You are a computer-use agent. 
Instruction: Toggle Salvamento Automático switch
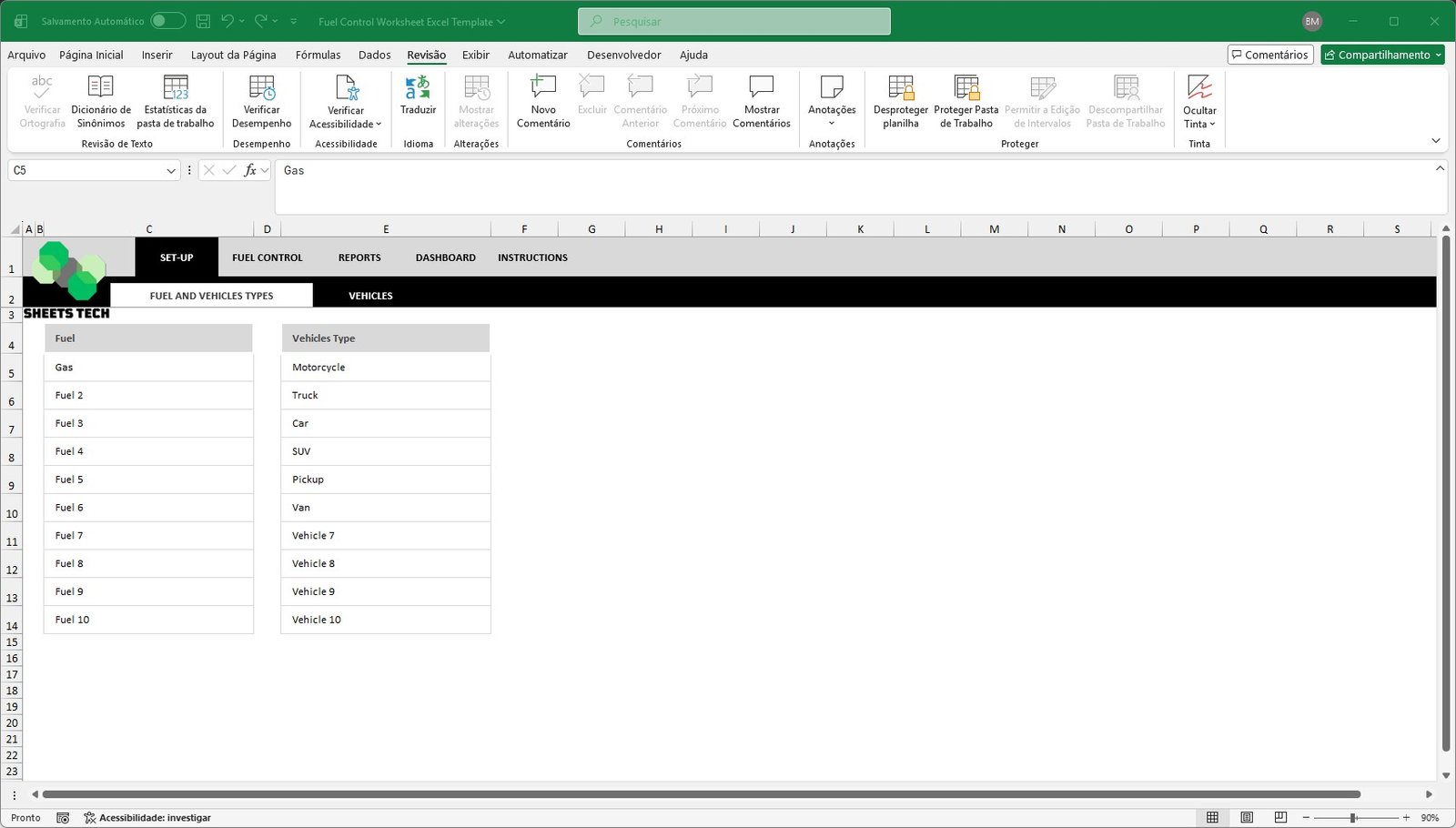click(167, 21)
